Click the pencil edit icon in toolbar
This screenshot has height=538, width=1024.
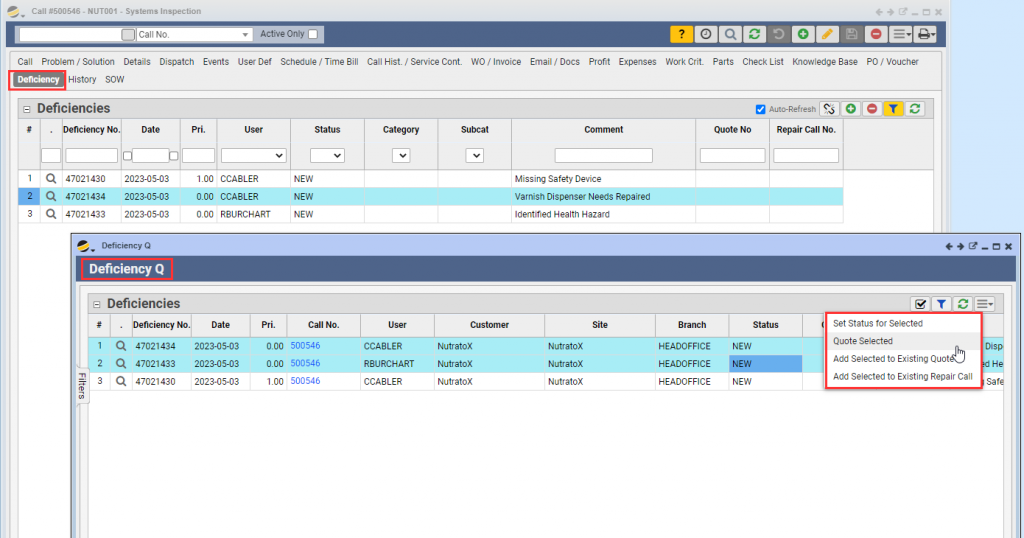point(827,34)
